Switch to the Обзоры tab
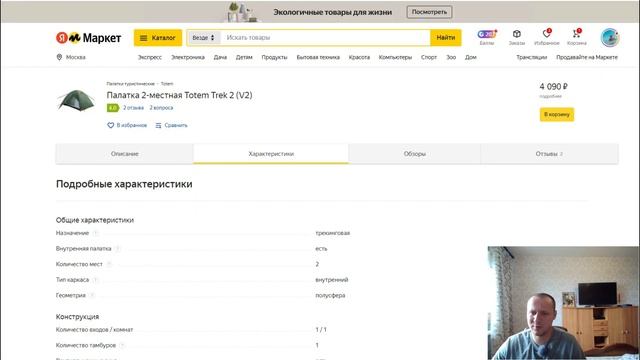 click(415, 154)
